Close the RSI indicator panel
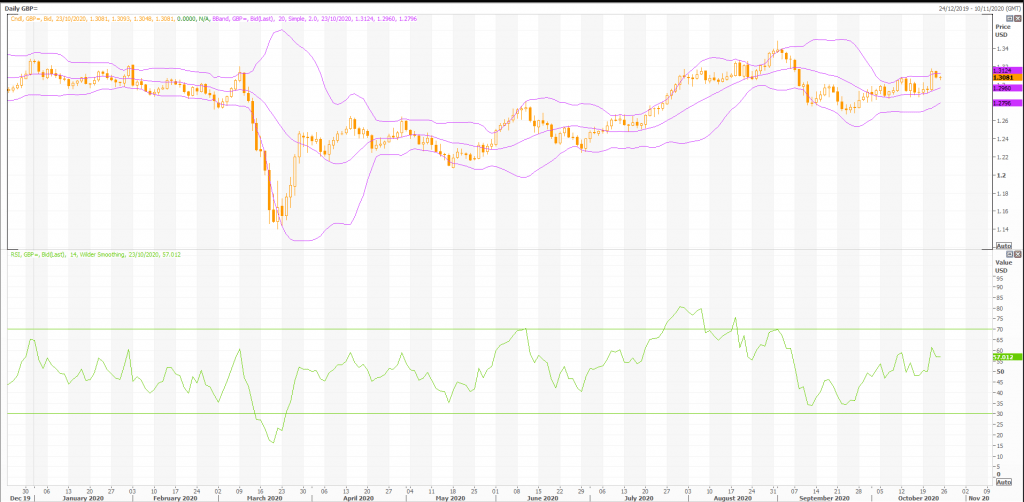1024x502 pixels. click(1017, 254)
